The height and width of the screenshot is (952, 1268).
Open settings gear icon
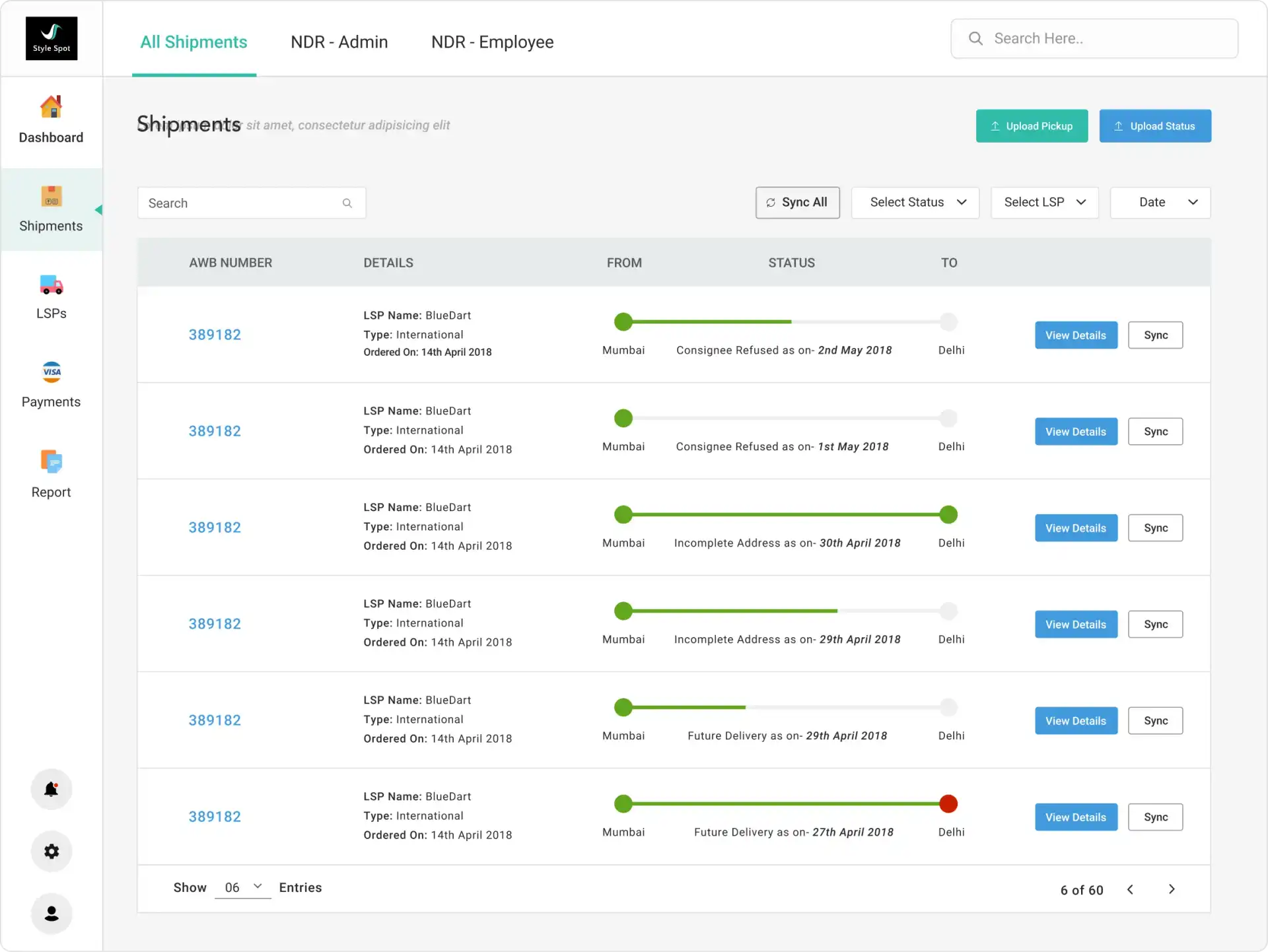click(x=52, y=851)
